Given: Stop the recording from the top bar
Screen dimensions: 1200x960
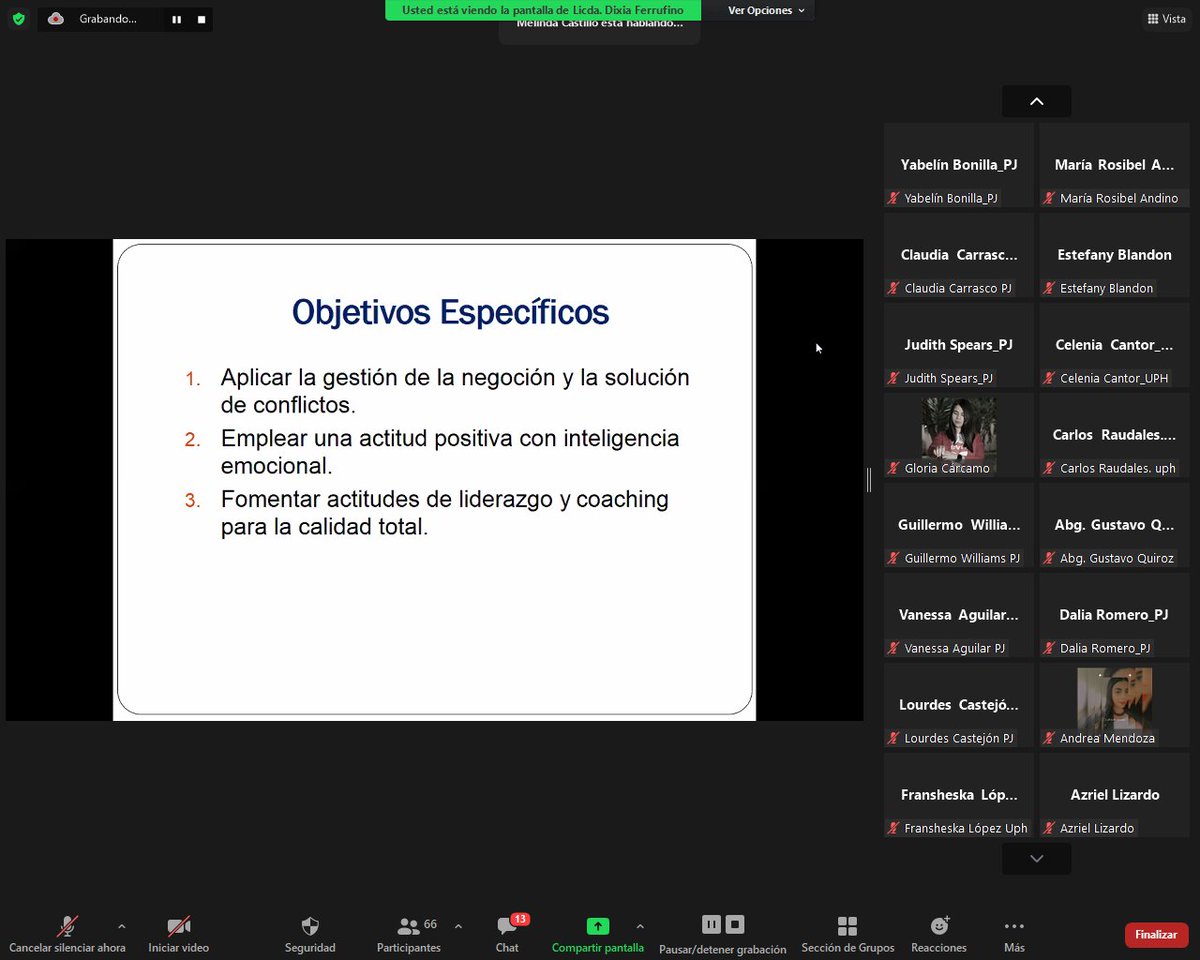Looking at the screenshot, I should [201, 19].
